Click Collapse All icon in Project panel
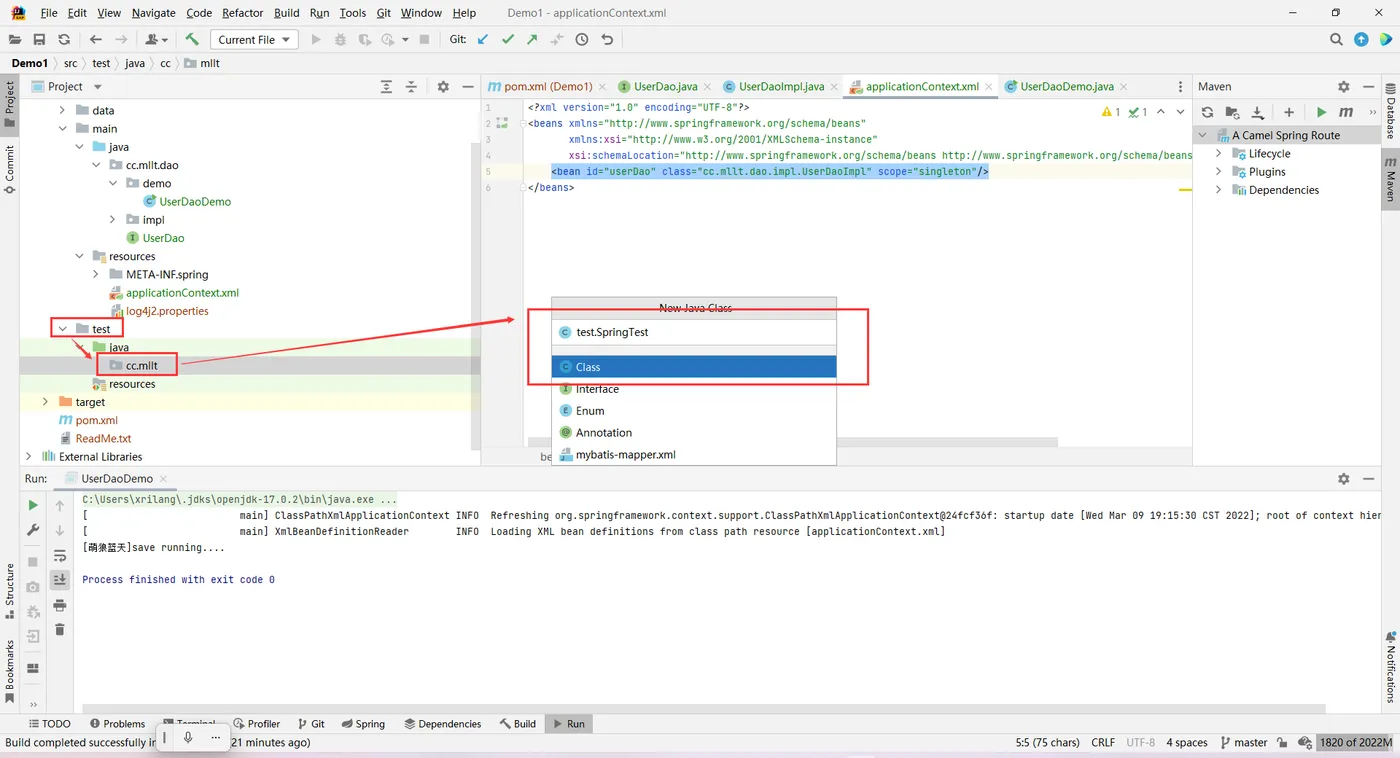 pyautogui.click(x=411, y=87)
